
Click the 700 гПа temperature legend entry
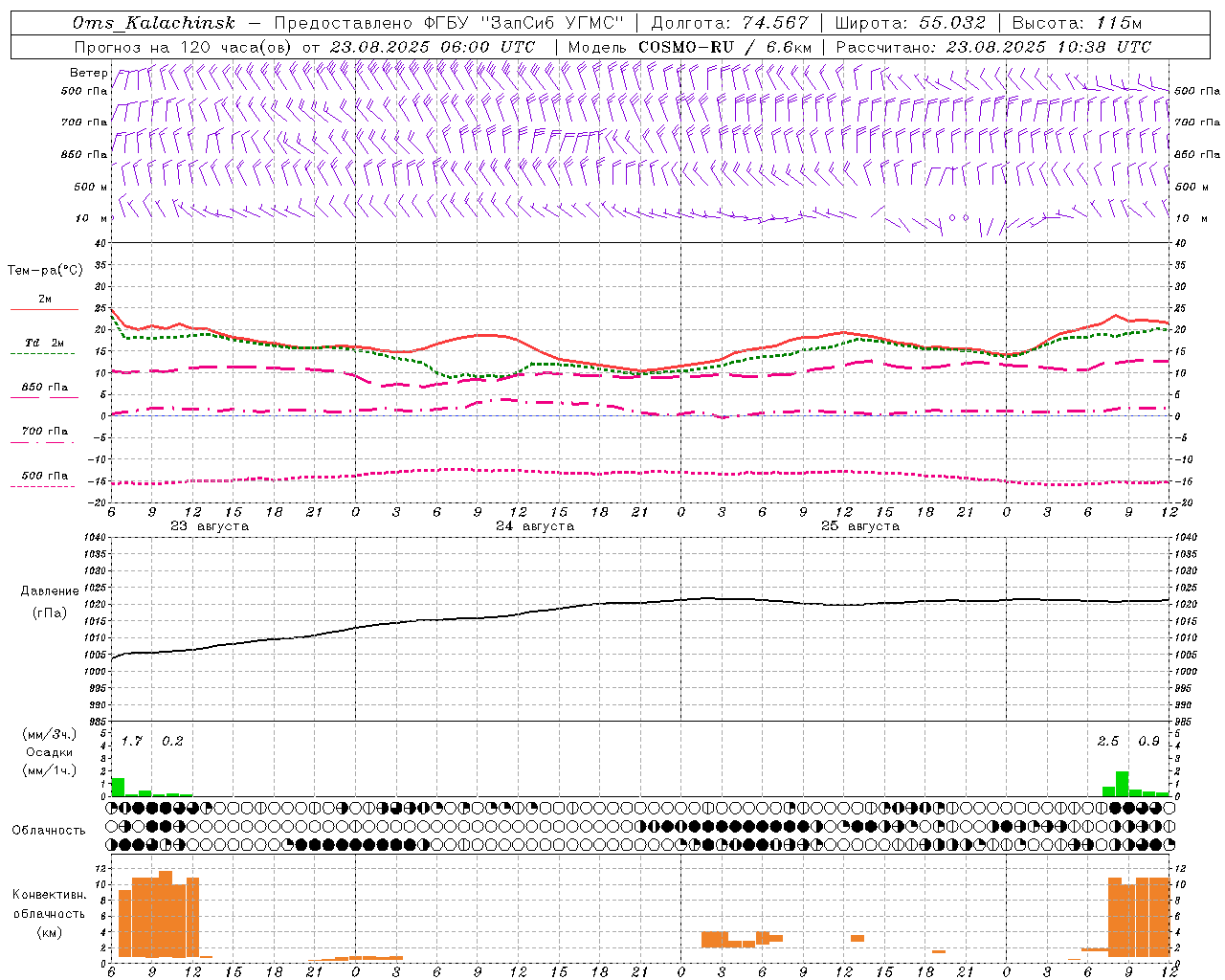click(x=45, y=432)
